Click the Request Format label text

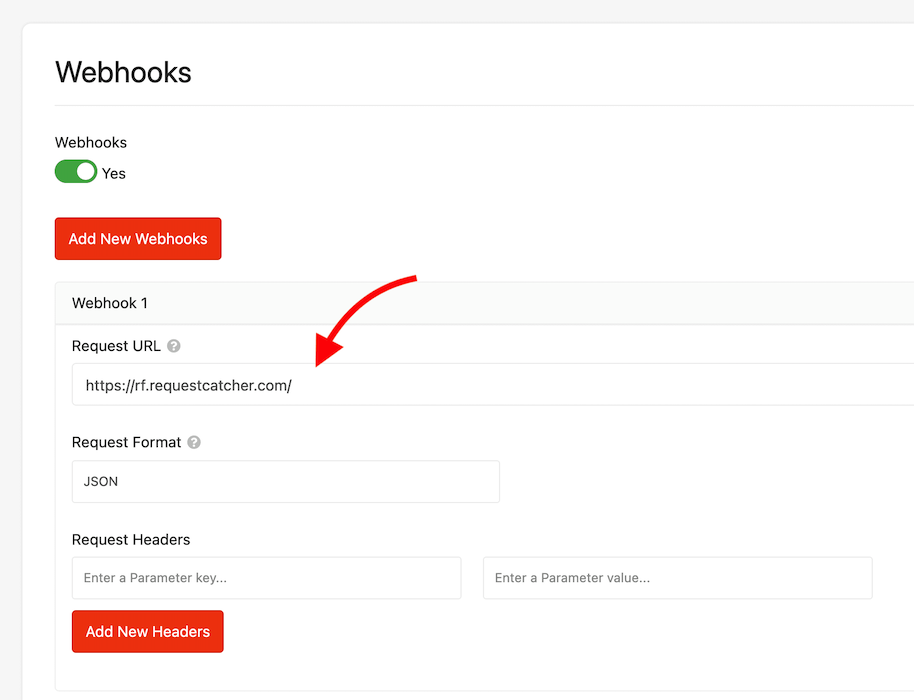pos(126,442)
